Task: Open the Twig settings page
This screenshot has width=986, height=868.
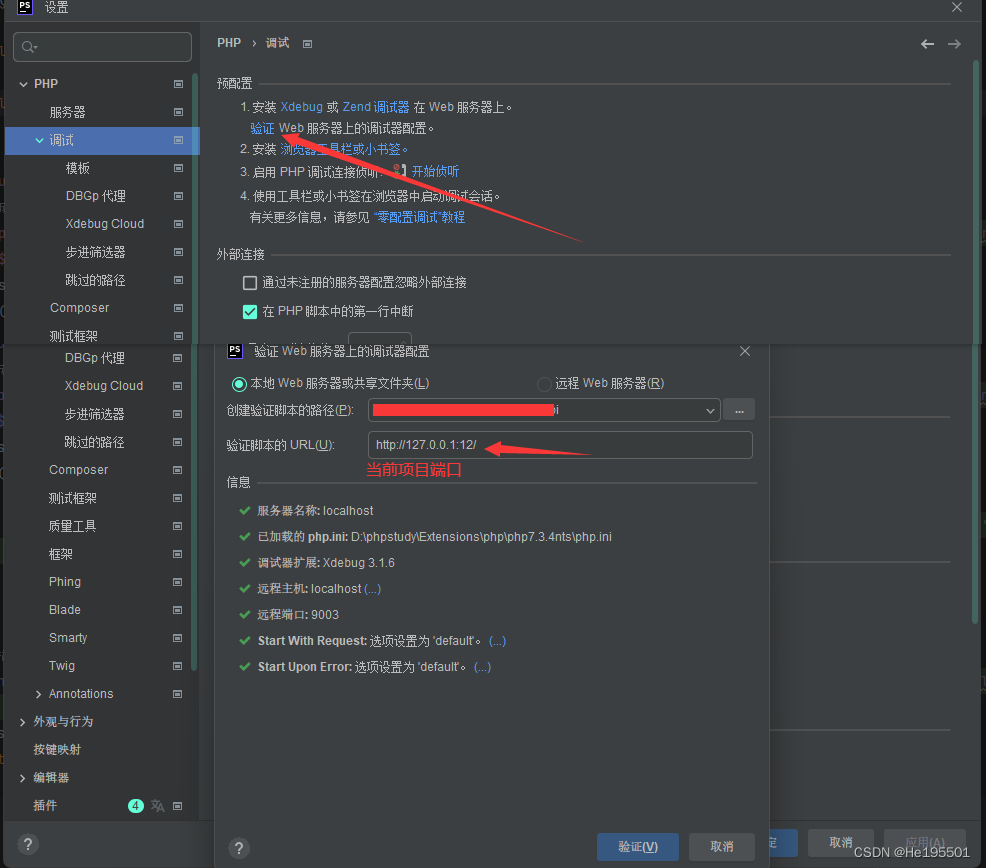Action: 62,665
